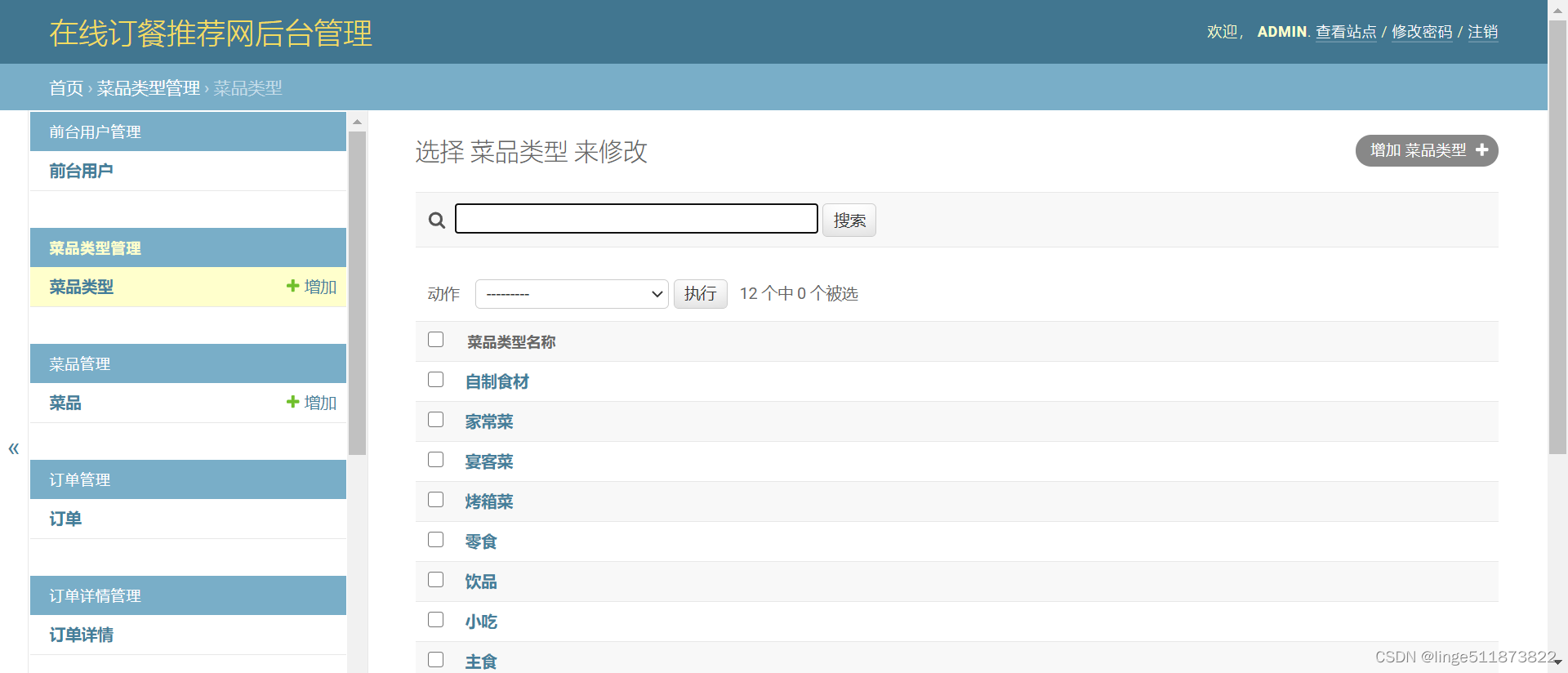Viewport: 1568px width, 673px height.
Task: Click the 搜索 button
Action: pos(849,221)
